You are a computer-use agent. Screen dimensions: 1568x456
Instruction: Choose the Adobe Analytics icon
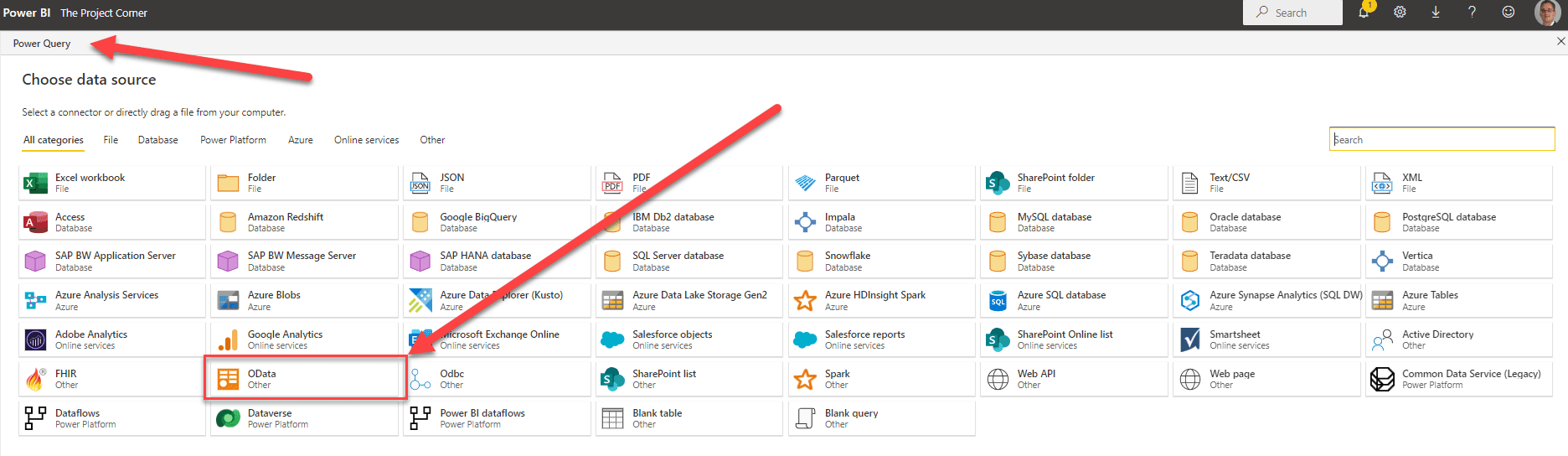point(35,339)
